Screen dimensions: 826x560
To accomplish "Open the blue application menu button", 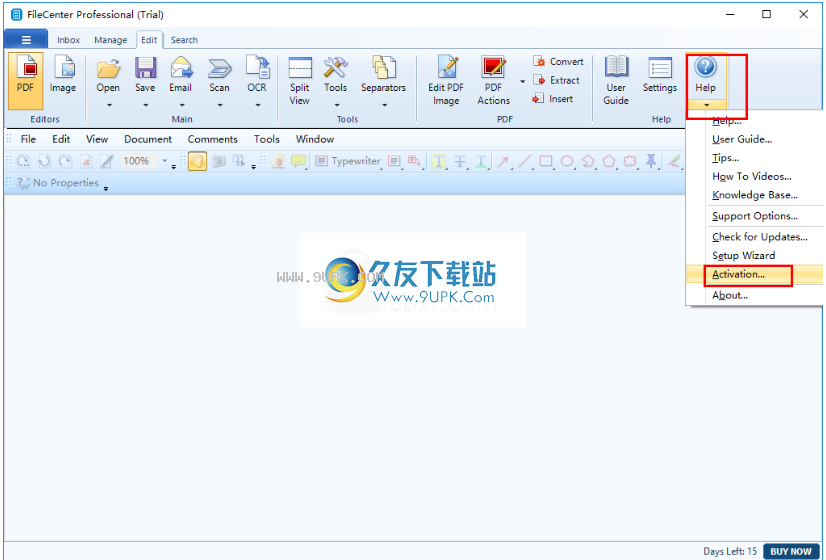I will 26,40.
